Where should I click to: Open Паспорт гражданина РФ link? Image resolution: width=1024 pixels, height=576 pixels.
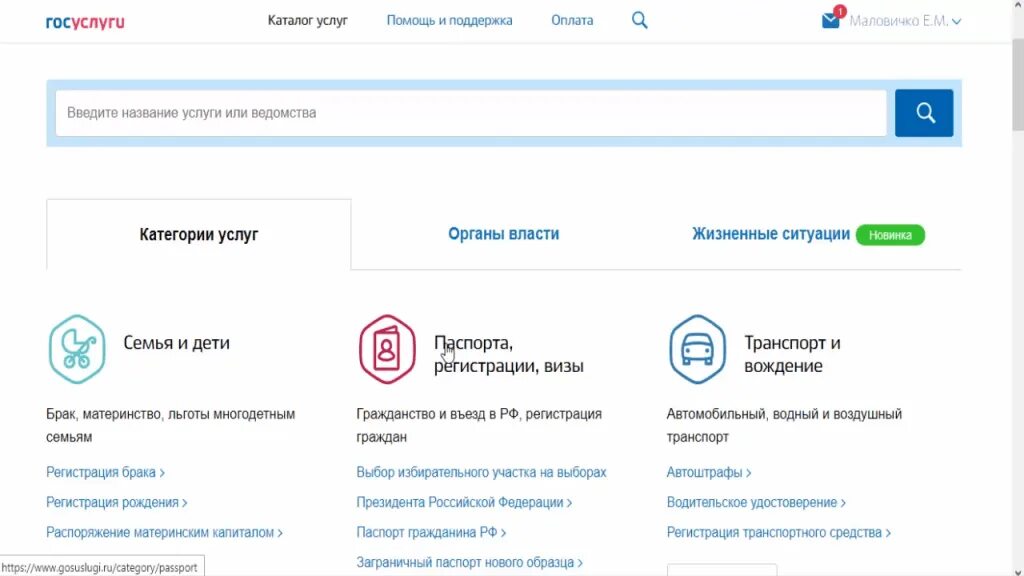(431, 532)
